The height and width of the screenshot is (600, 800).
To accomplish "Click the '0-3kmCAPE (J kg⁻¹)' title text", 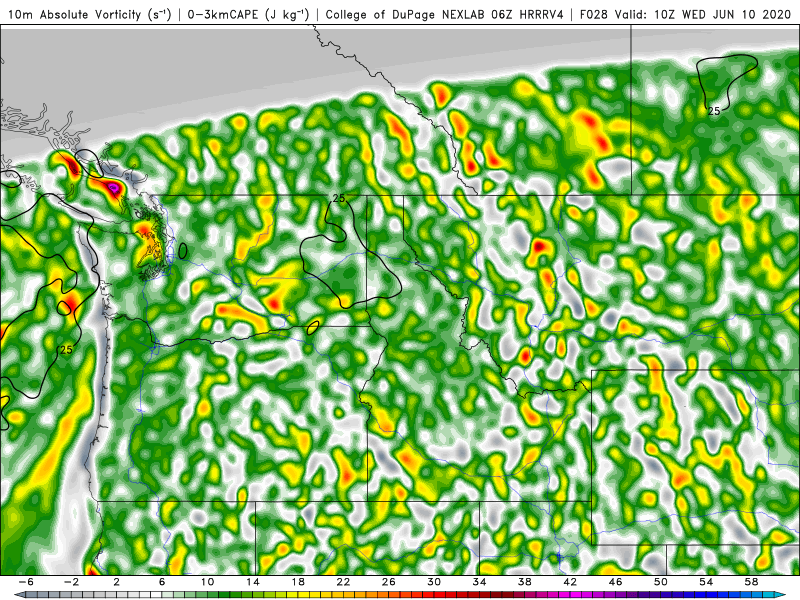I will (x=248, y=15).
